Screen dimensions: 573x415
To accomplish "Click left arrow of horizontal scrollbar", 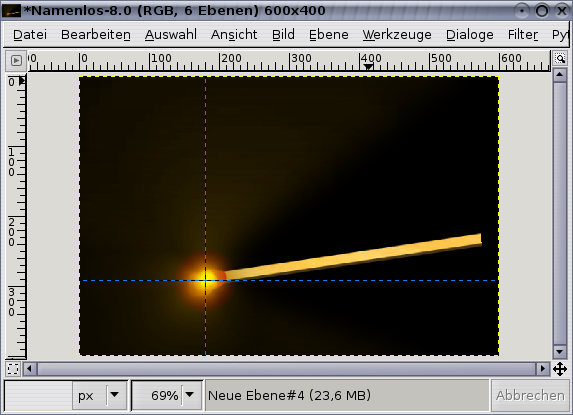I will click(30, 369).
